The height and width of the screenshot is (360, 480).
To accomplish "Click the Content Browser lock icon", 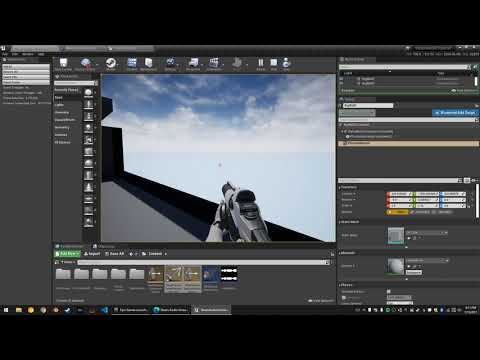I will [332, 254].
